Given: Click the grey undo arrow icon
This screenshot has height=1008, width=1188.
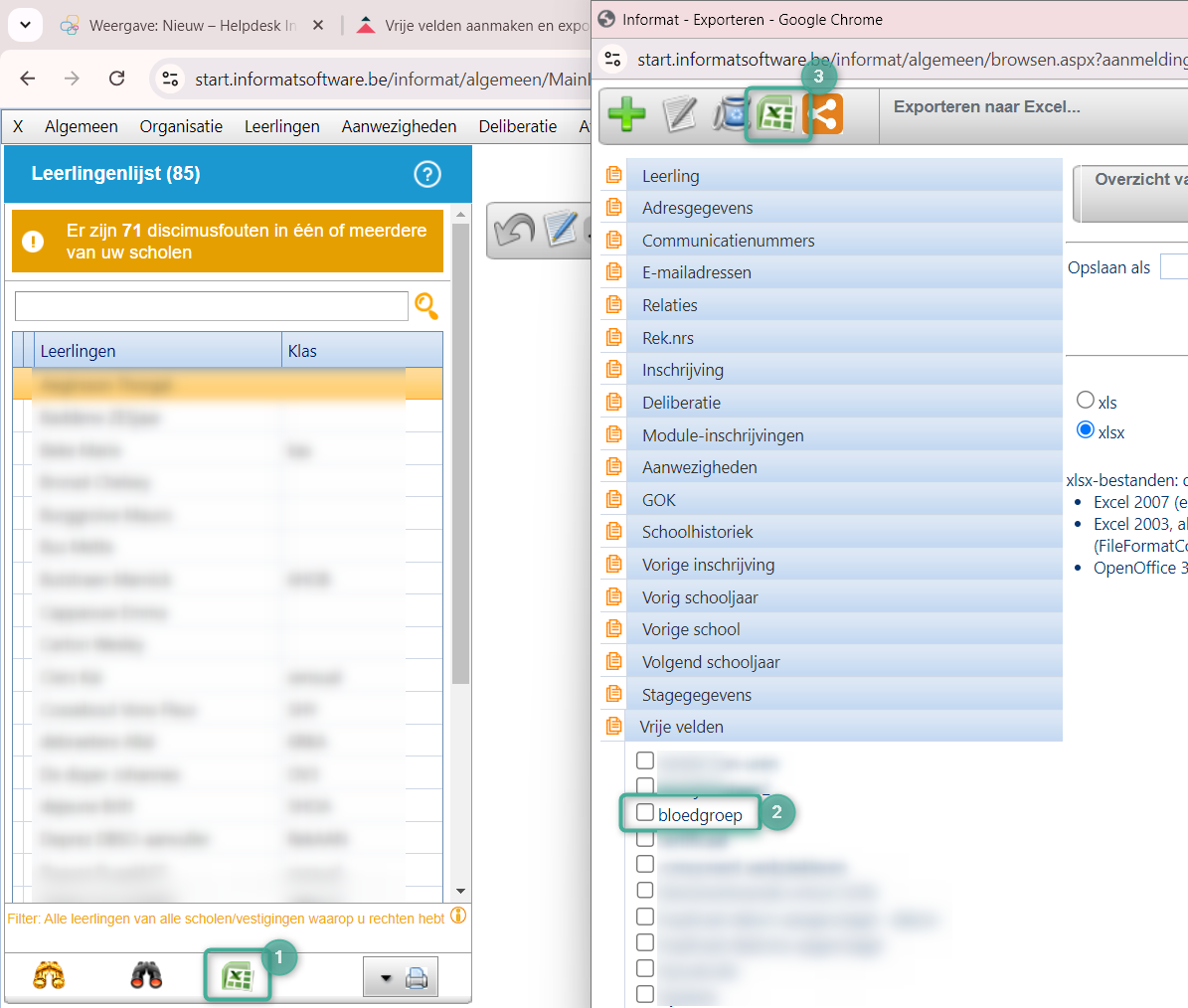Looking at the screenshot, I should (x=514, y=230).
